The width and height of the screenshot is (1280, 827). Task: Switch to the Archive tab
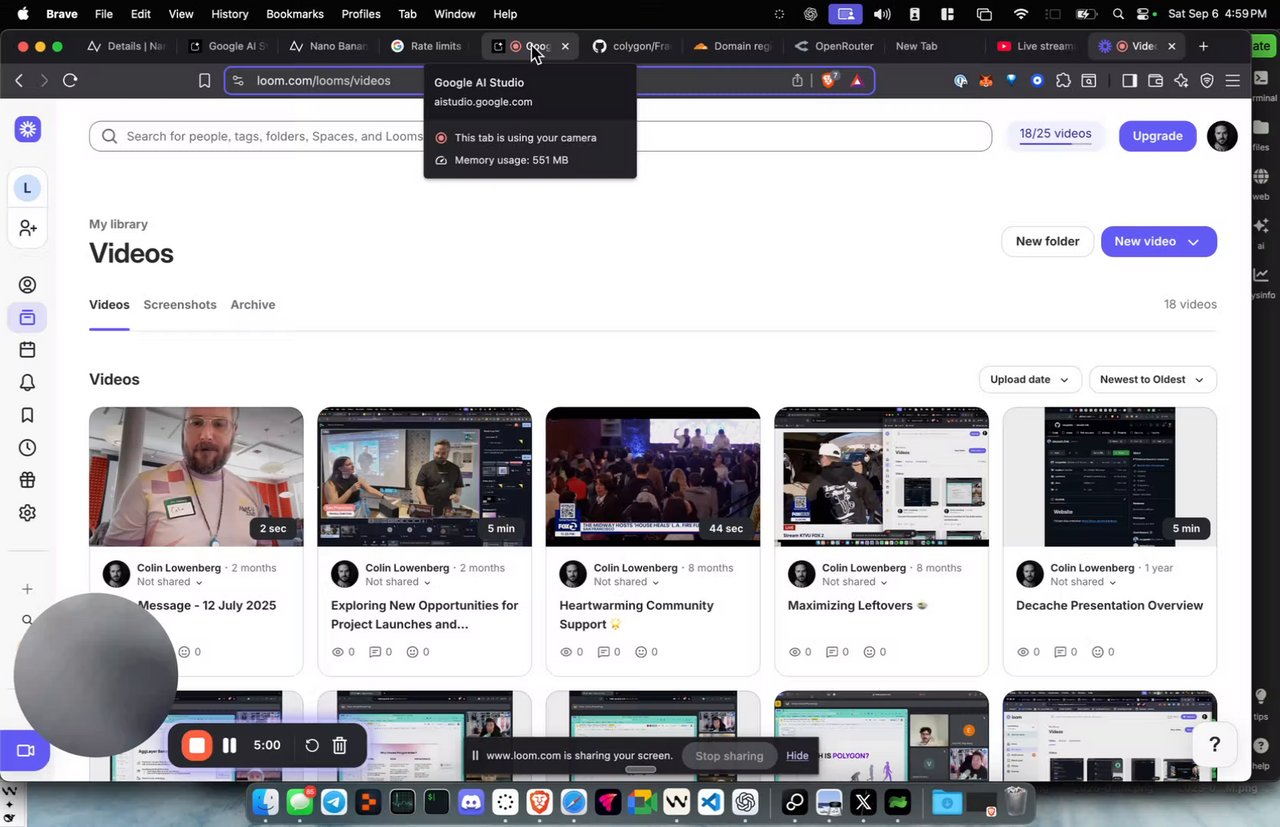(x=253, y=305)
